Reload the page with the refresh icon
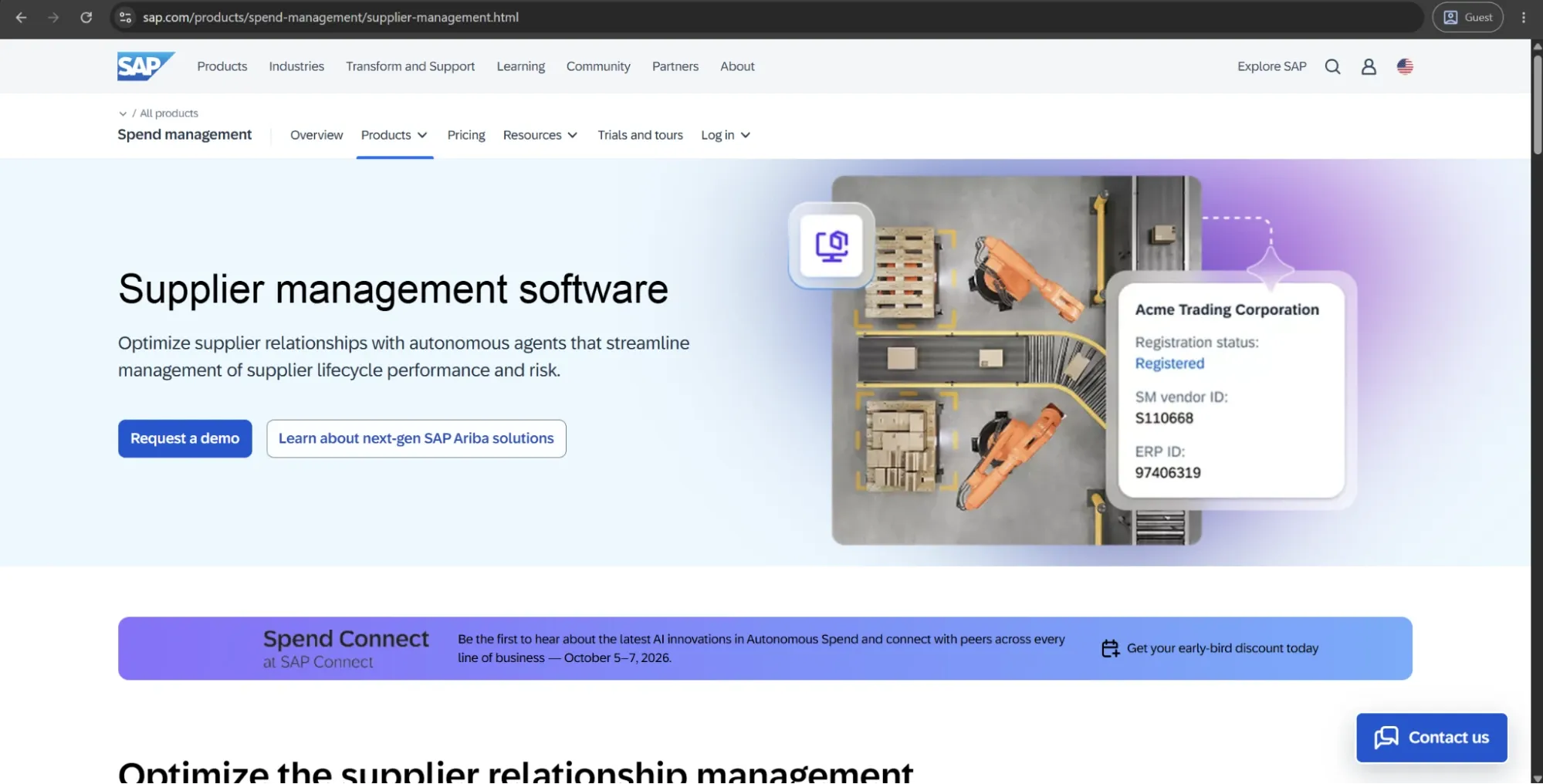The image size is (1543, 784). point(86,17)
